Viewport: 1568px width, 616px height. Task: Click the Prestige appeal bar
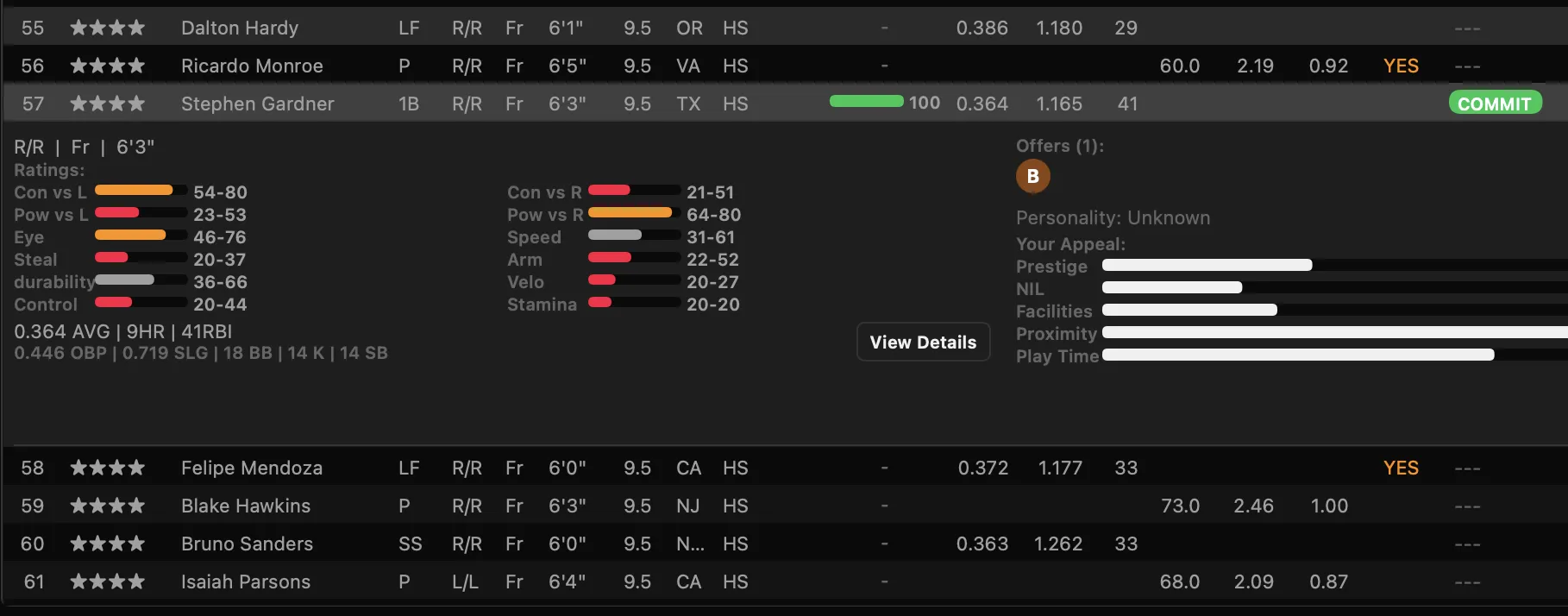coord(1334,266)
